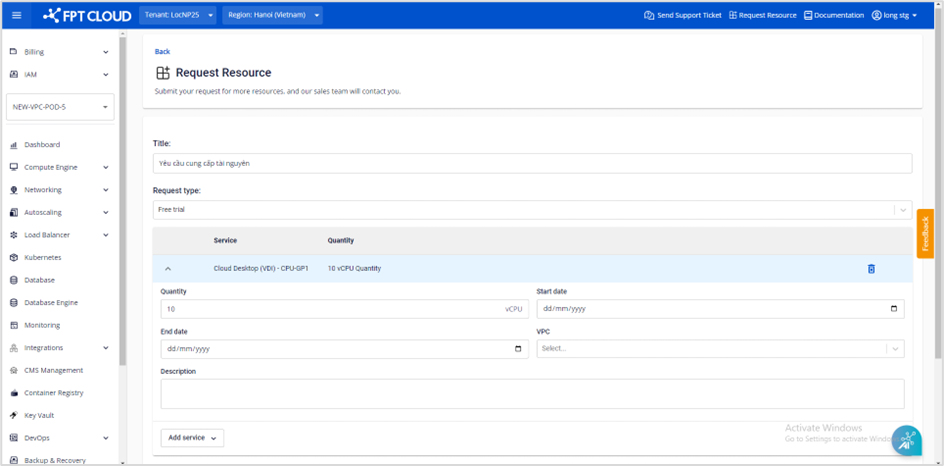The width and height of the screenshot is (944, 466).
Task: Collapse the Cloud Desktop service row
Action: click(x=168, y=269)
